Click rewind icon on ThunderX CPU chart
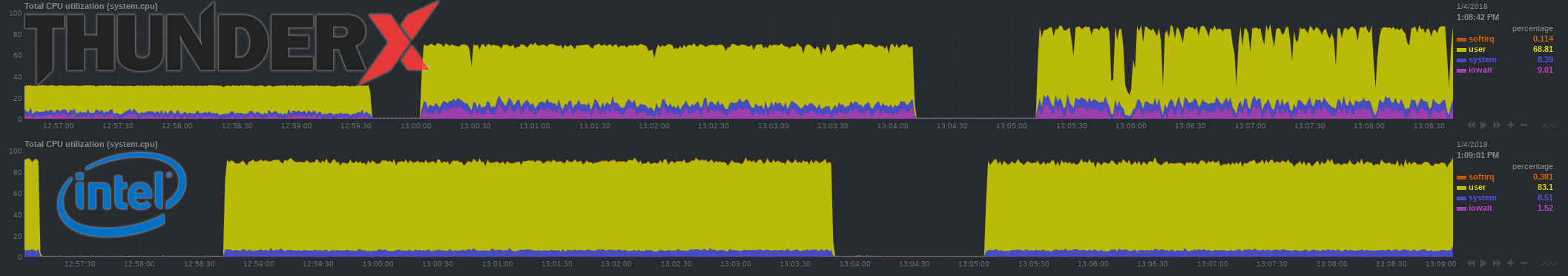 click(x=1471, y=125)
